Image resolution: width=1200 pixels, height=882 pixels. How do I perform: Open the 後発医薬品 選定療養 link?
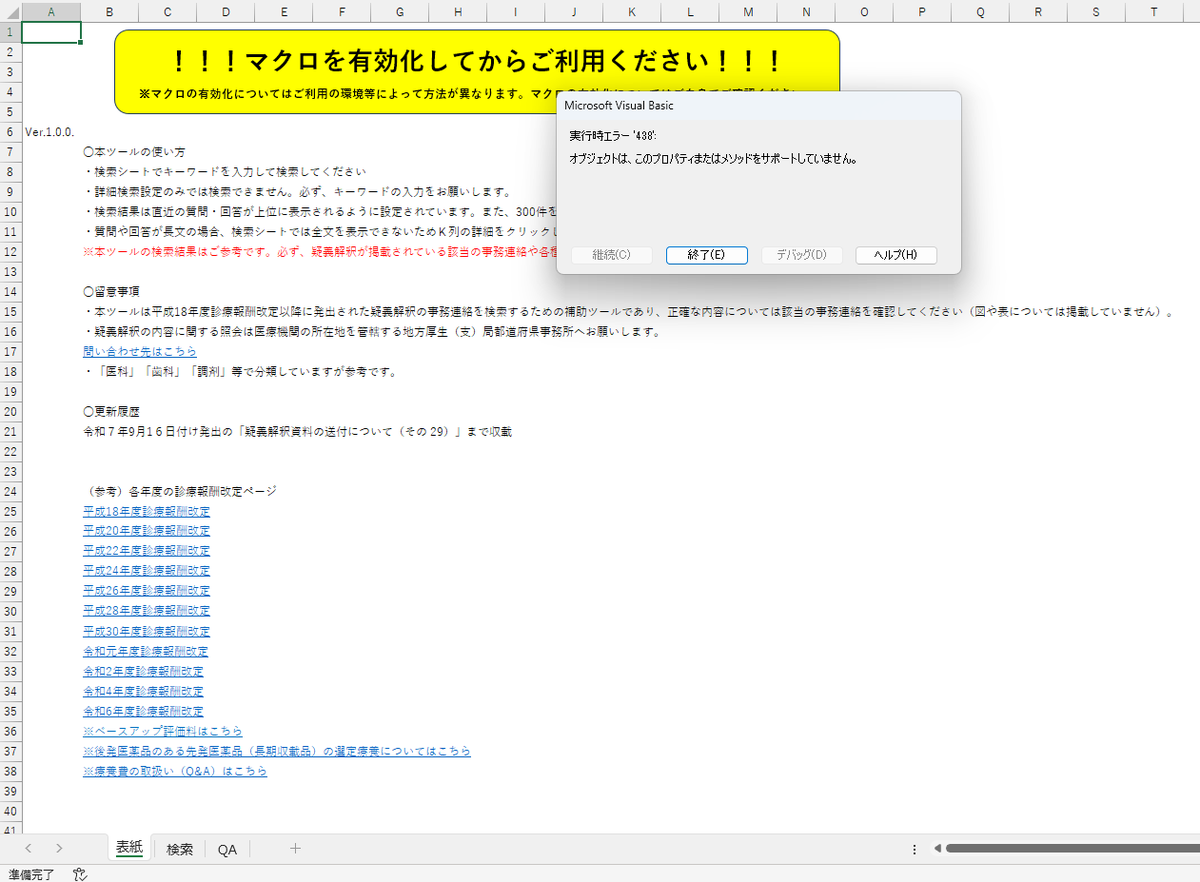pyautogui.click(x=277, y=751)
